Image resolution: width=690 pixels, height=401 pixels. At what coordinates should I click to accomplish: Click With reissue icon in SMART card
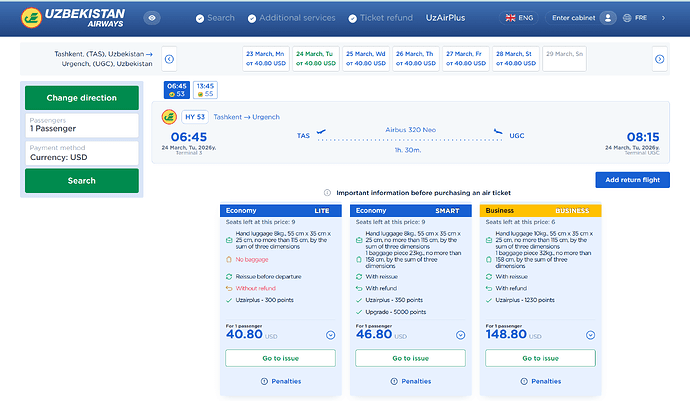(359, 277)
